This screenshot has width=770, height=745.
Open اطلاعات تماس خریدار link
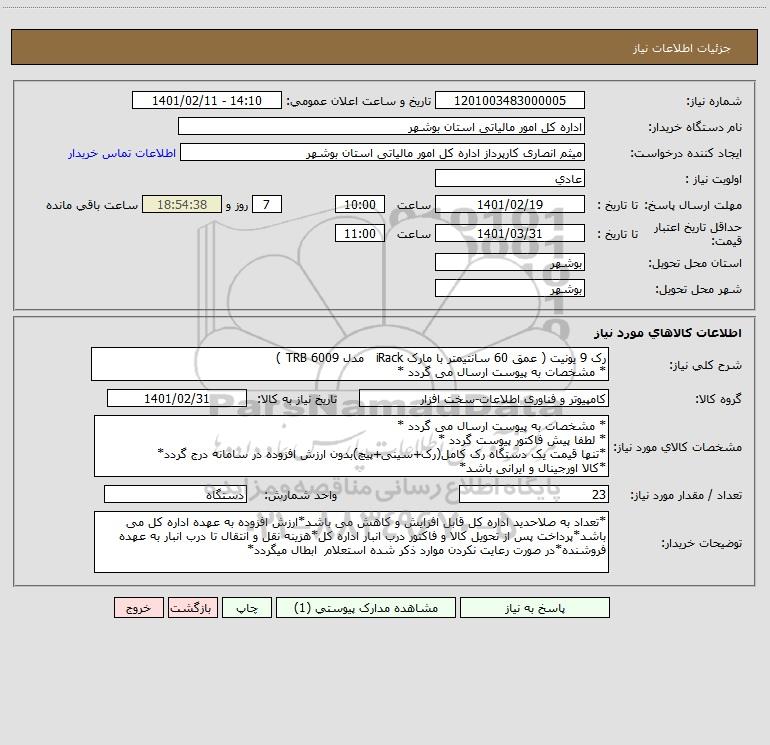(122, 153)
